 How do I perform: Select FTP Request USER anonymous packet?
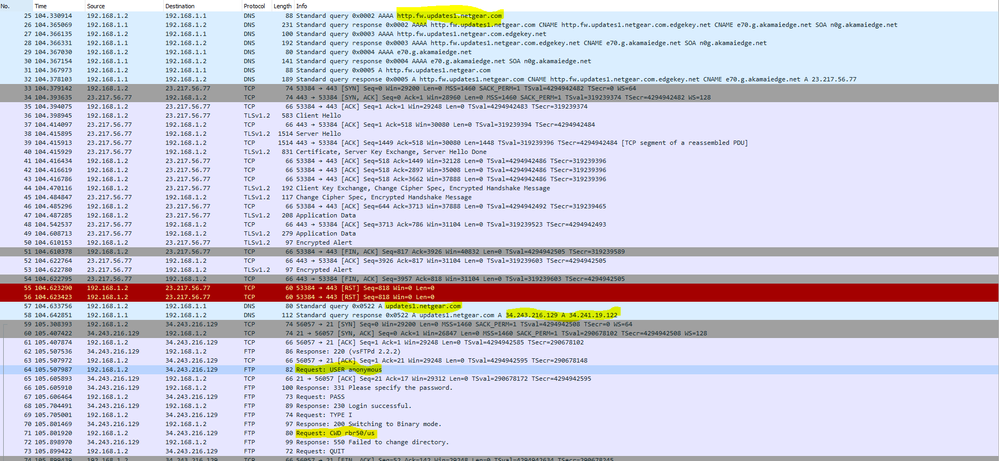500,369
